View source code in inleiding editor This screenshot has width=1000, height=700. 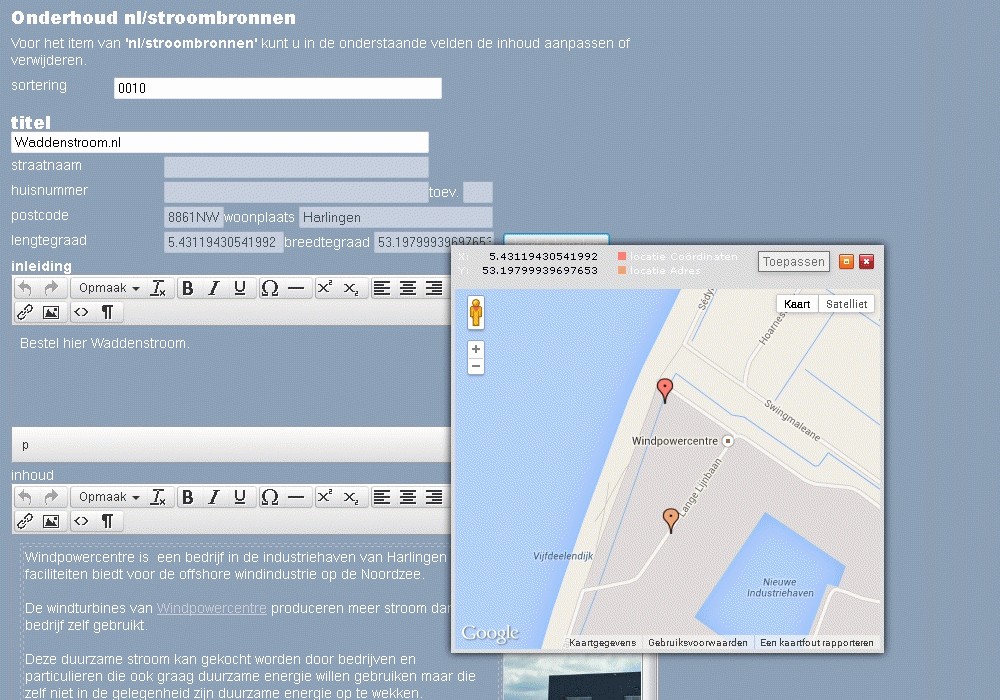(81, 312)
